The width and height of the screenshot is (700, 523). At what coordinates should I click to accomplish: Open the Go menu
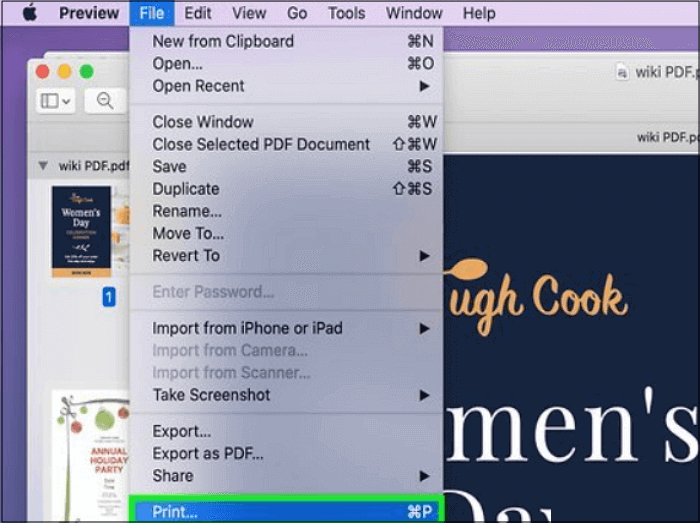(x=297, y=13)
